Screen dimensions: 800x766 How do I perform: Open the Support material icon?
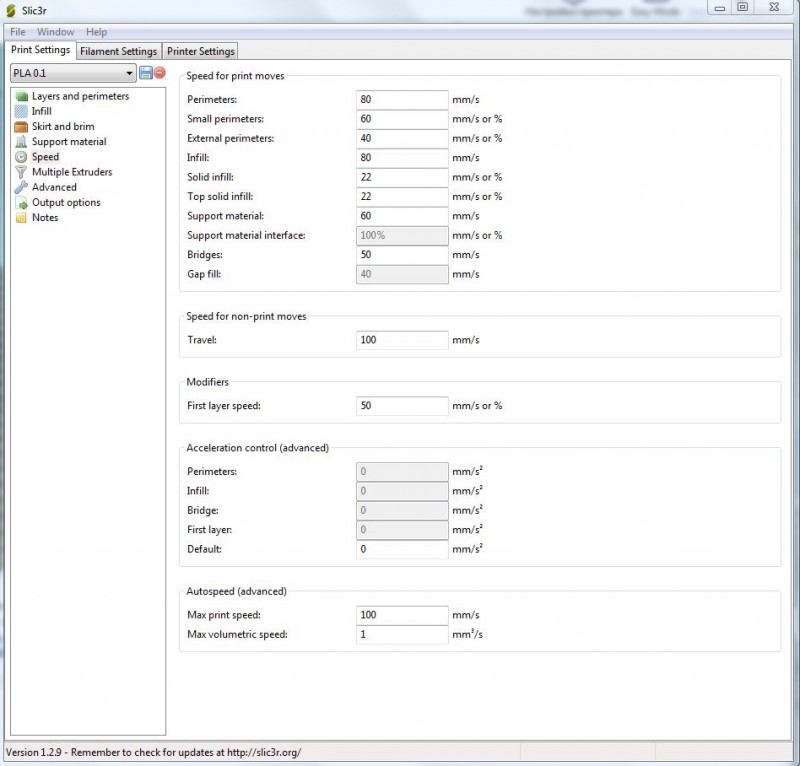[x=22, y=142]
